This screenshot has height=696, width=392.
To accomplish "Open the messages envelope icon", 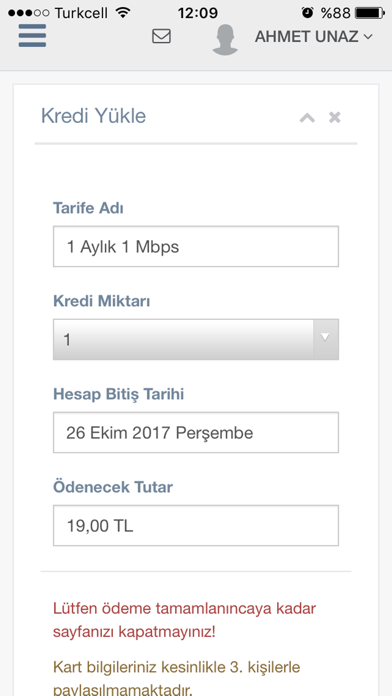I will [161, 36].
